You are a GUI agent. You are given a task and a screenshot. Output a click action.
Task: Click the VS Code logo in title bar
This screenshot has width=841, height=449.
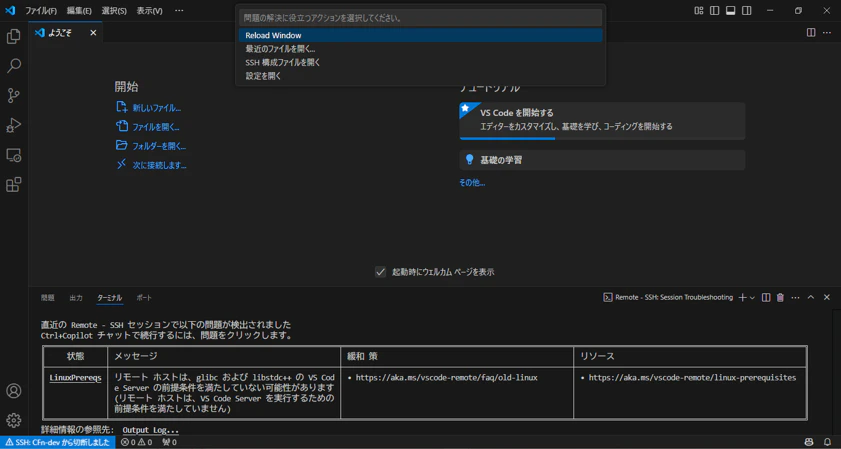(10, 10)
